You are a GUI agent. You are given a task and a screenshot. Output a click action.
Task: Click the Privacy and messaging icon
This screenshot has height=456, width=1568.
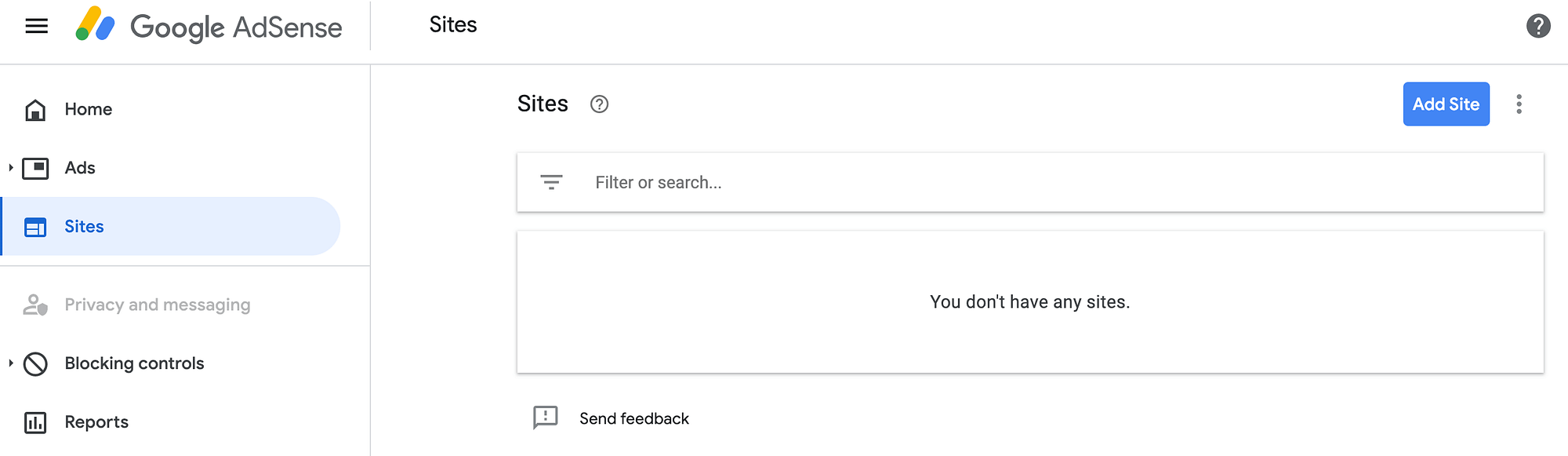coord(34,305)
